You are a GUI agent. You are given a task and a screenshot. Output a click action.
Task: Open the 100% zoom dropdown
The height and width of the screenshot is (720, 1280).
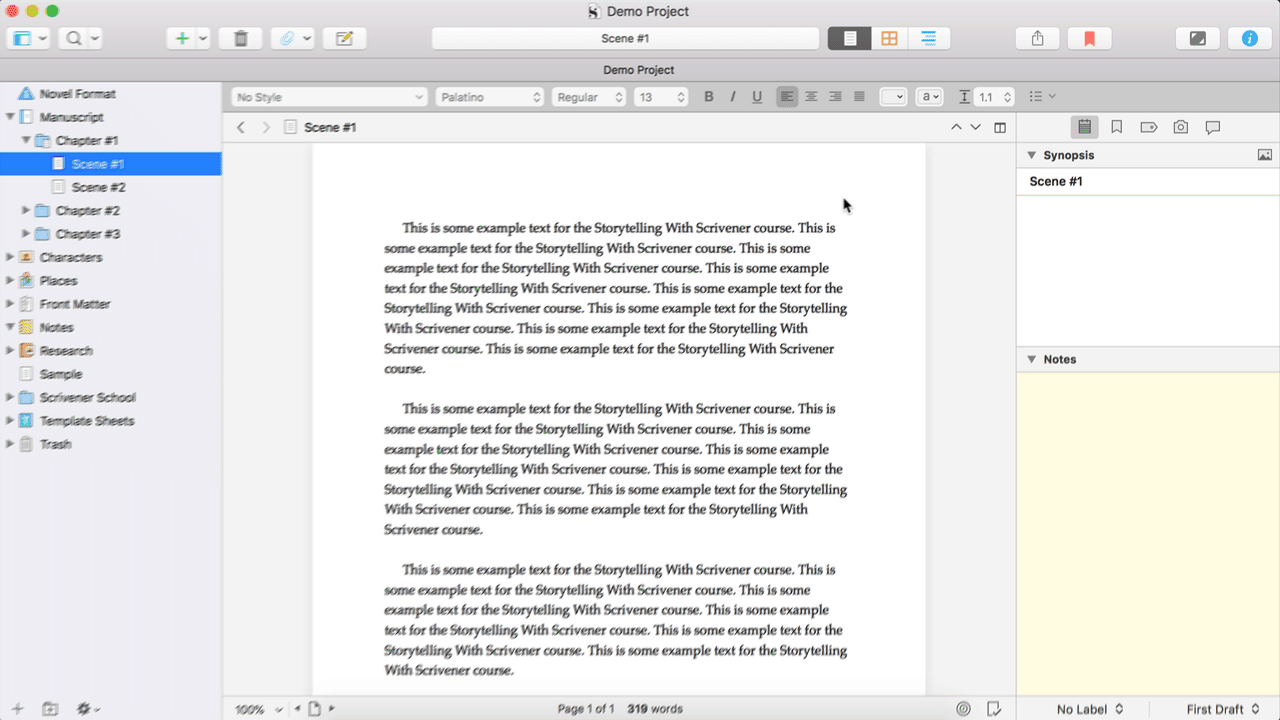click(x=259, y=709)
